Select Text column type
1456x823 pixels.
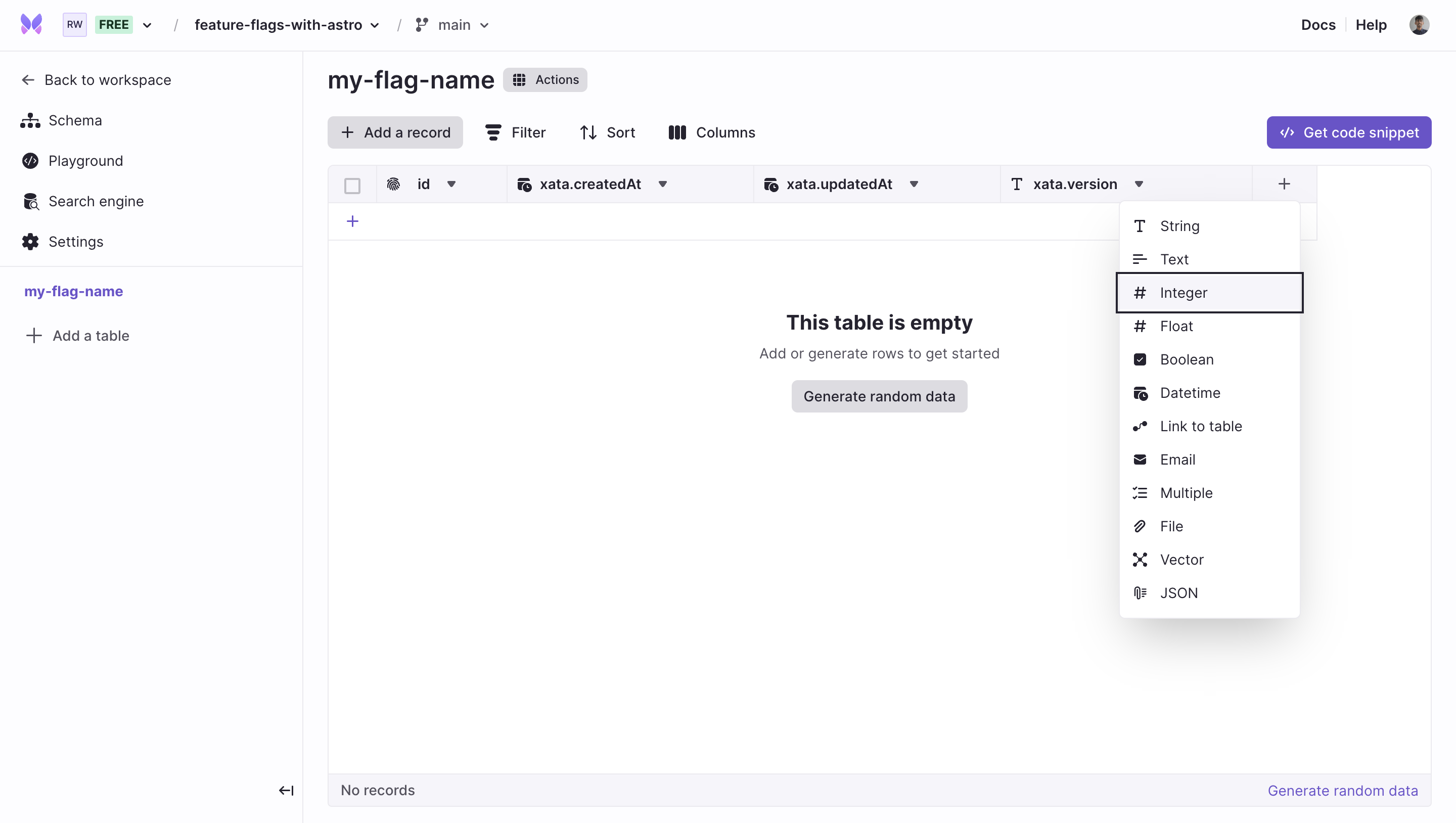tap(1209, 259)
